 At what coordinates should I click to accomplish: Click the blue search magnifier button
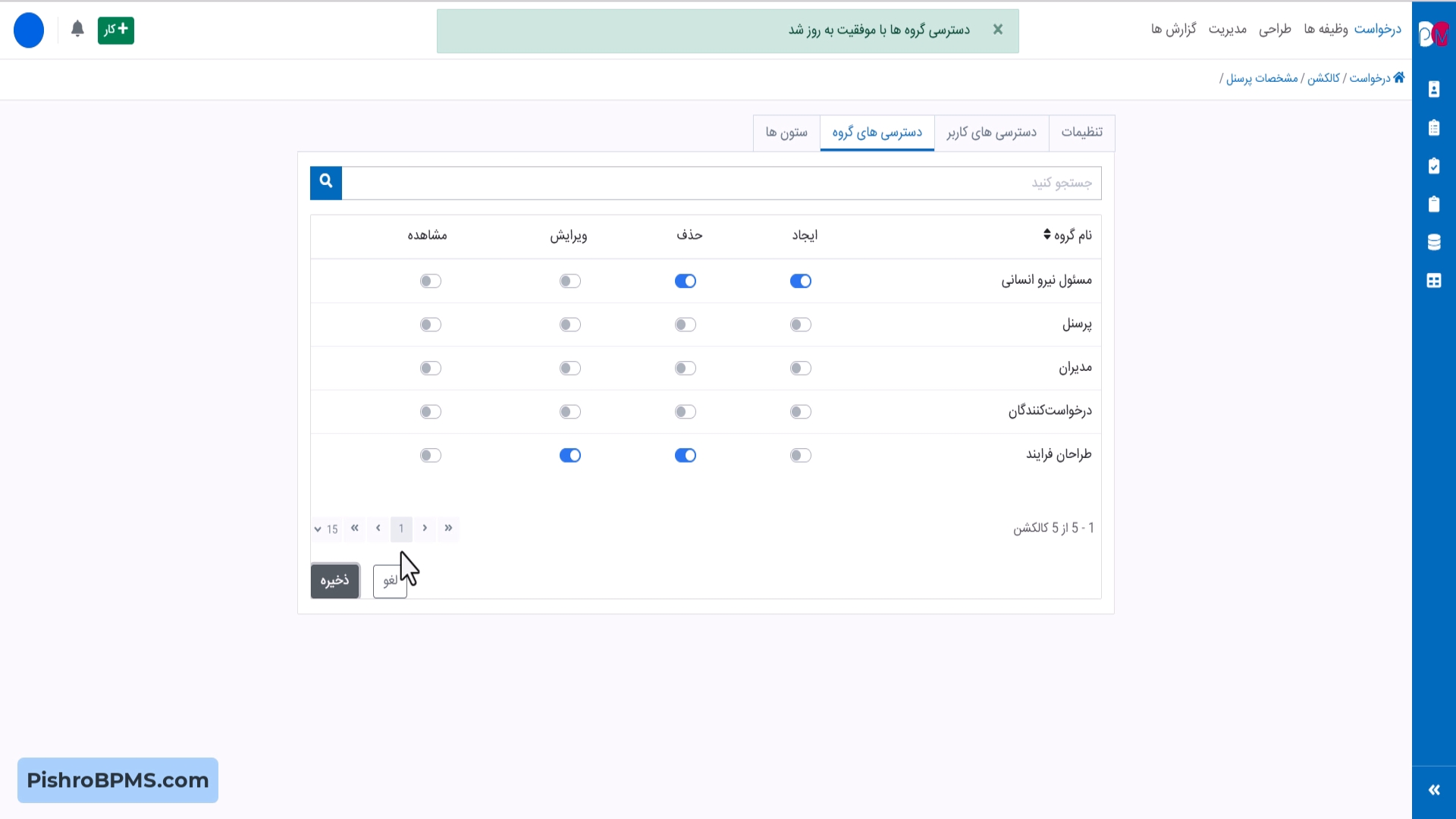[x=326, y=183]
